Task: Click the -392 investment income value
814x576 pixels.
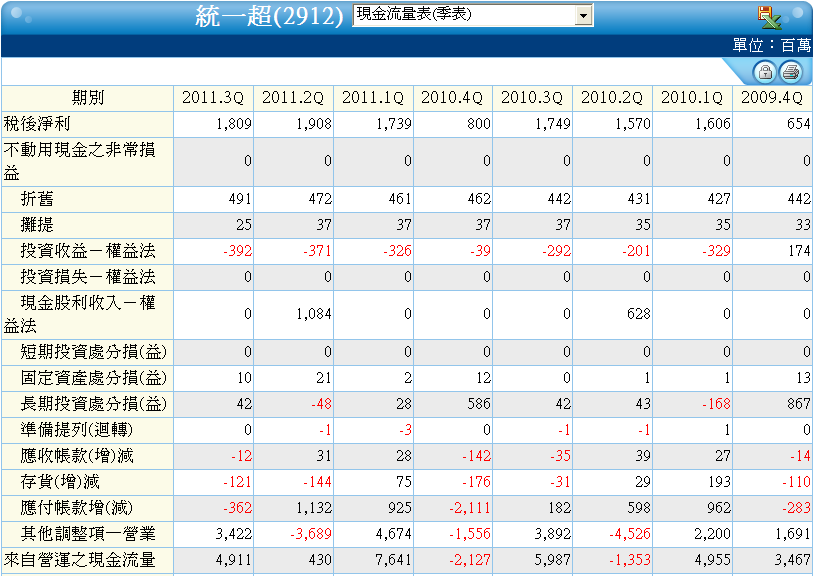Action: (x=237, y=251)
